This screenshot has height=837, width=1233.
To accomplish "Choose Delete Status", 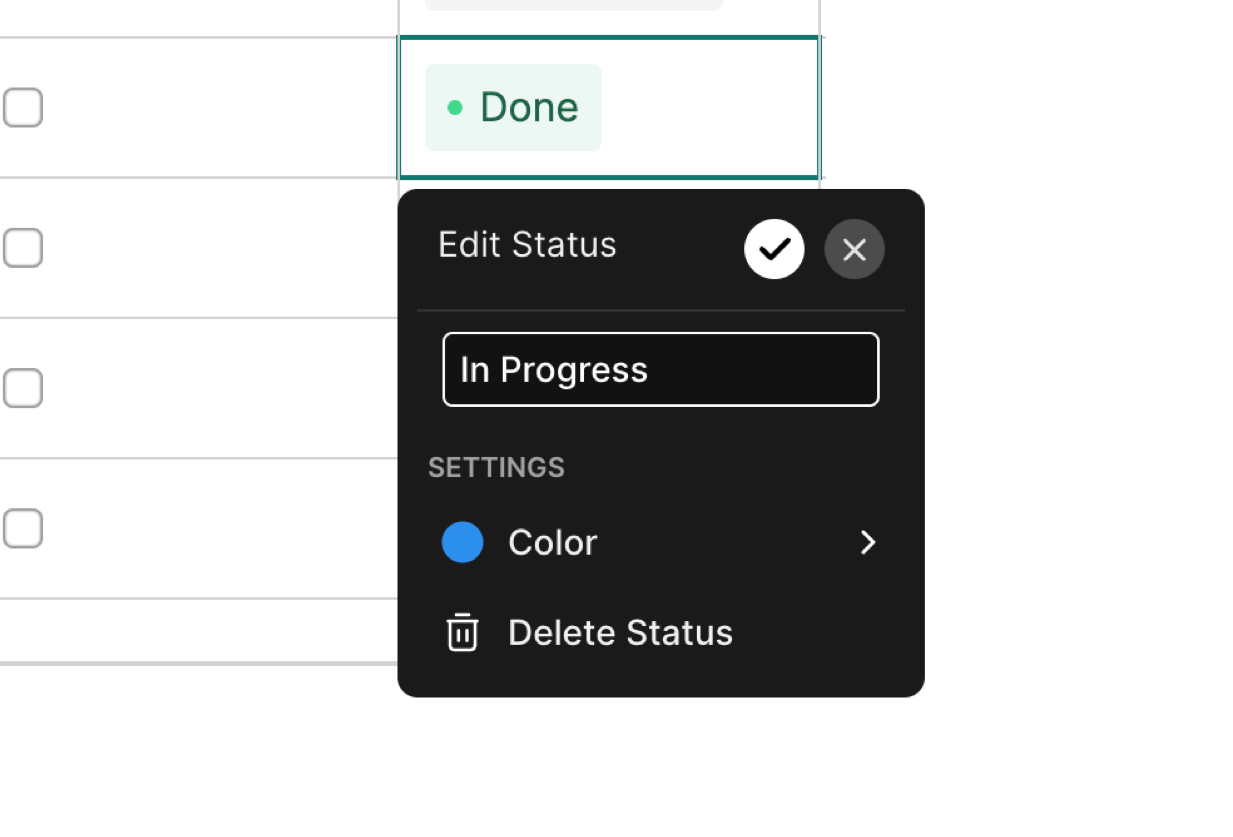I will [x=661, y=633].
